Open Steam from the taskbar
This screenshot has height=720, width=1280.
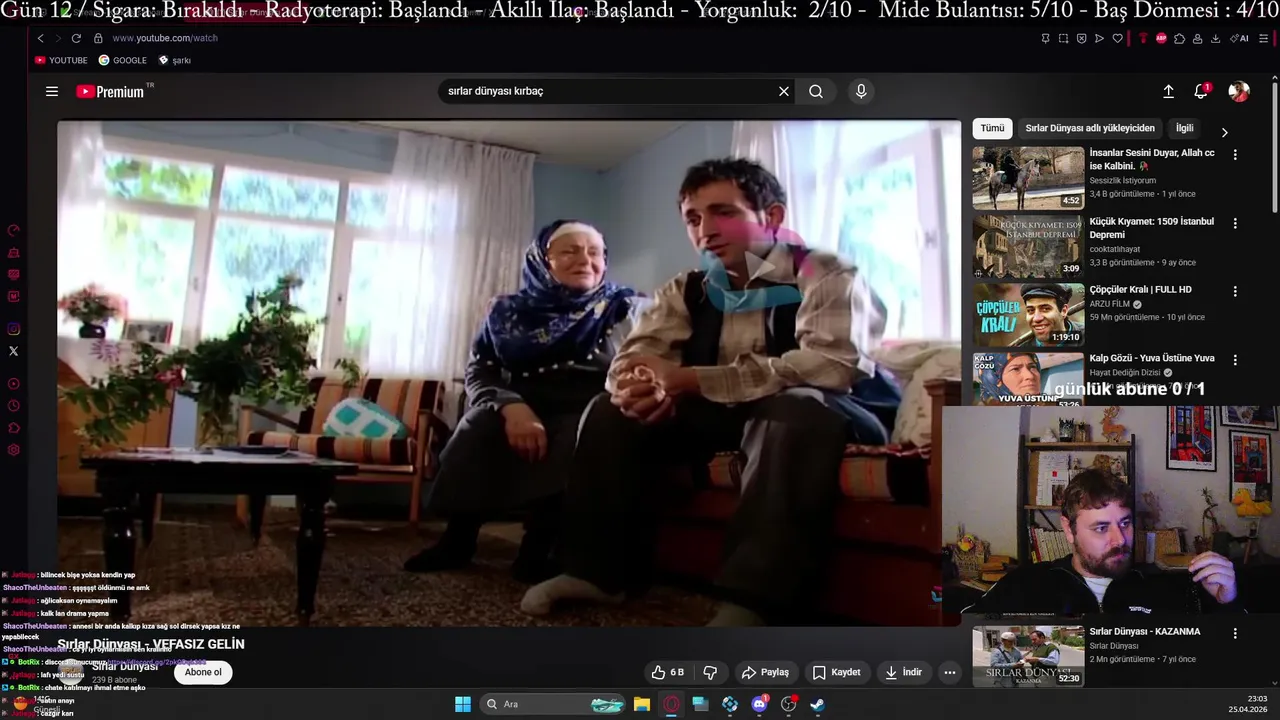[817, 704]
